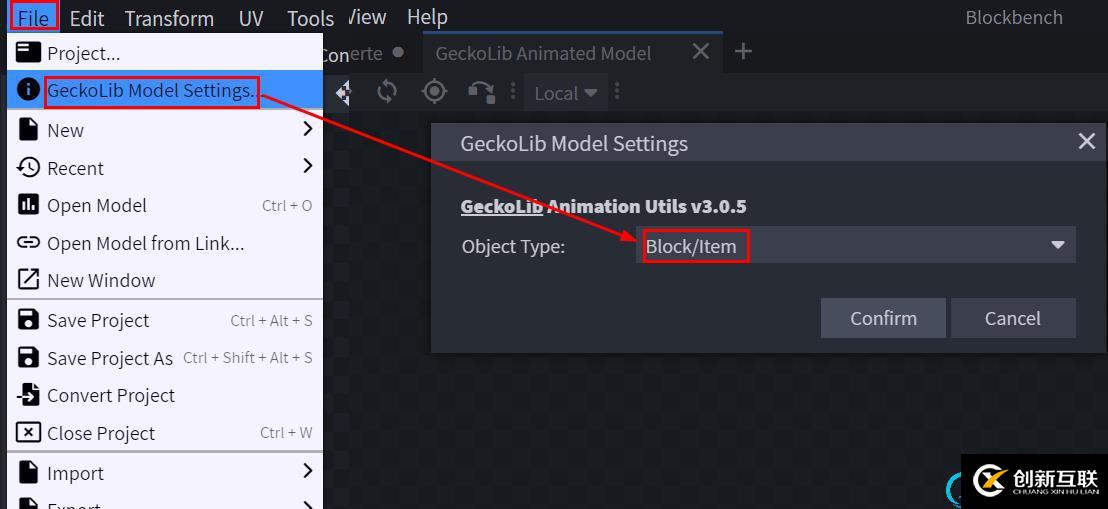Image resolution: width=1108 pixels, height=509 pixels.
Task: Select Convert Project menu entry
Action: coord(110,395)
